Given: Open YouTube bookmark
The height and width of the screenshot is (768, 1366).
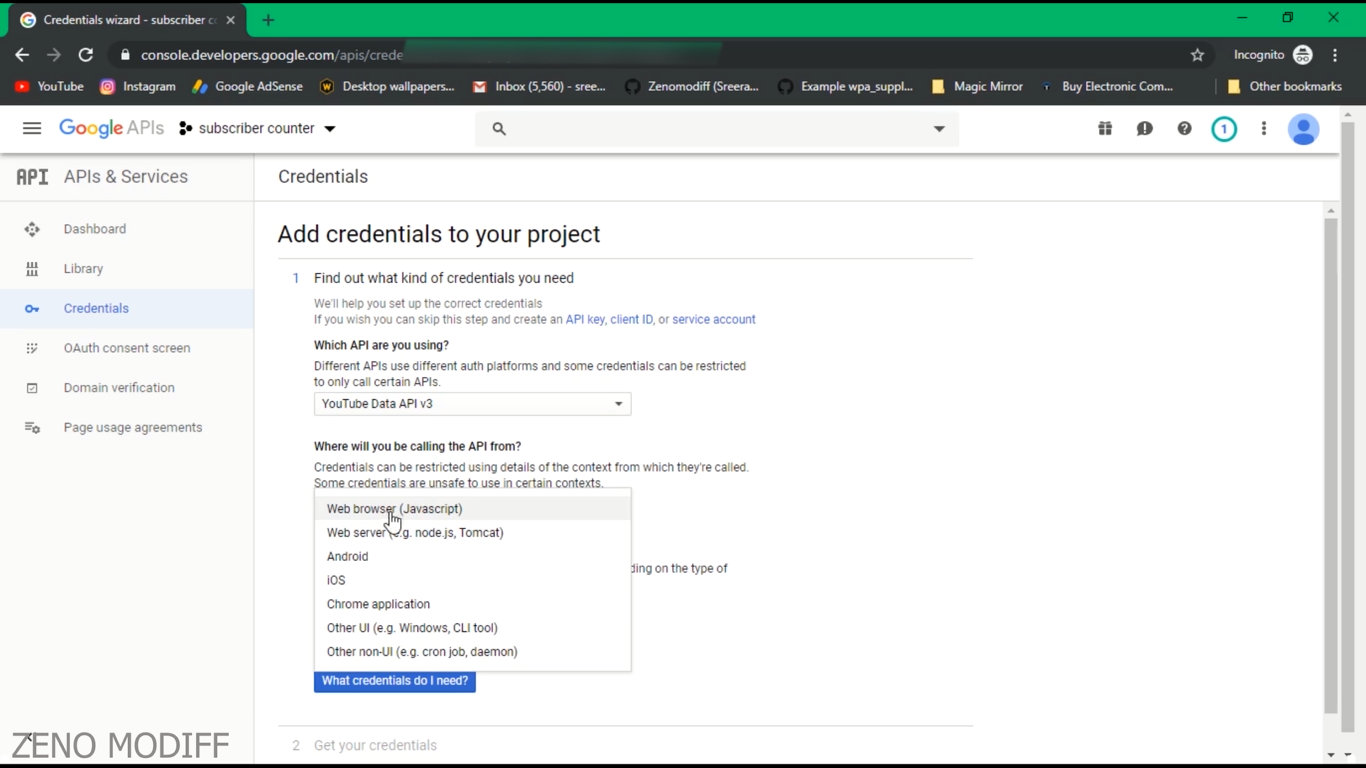Looking at the screenshot, I should click(49, 87).
